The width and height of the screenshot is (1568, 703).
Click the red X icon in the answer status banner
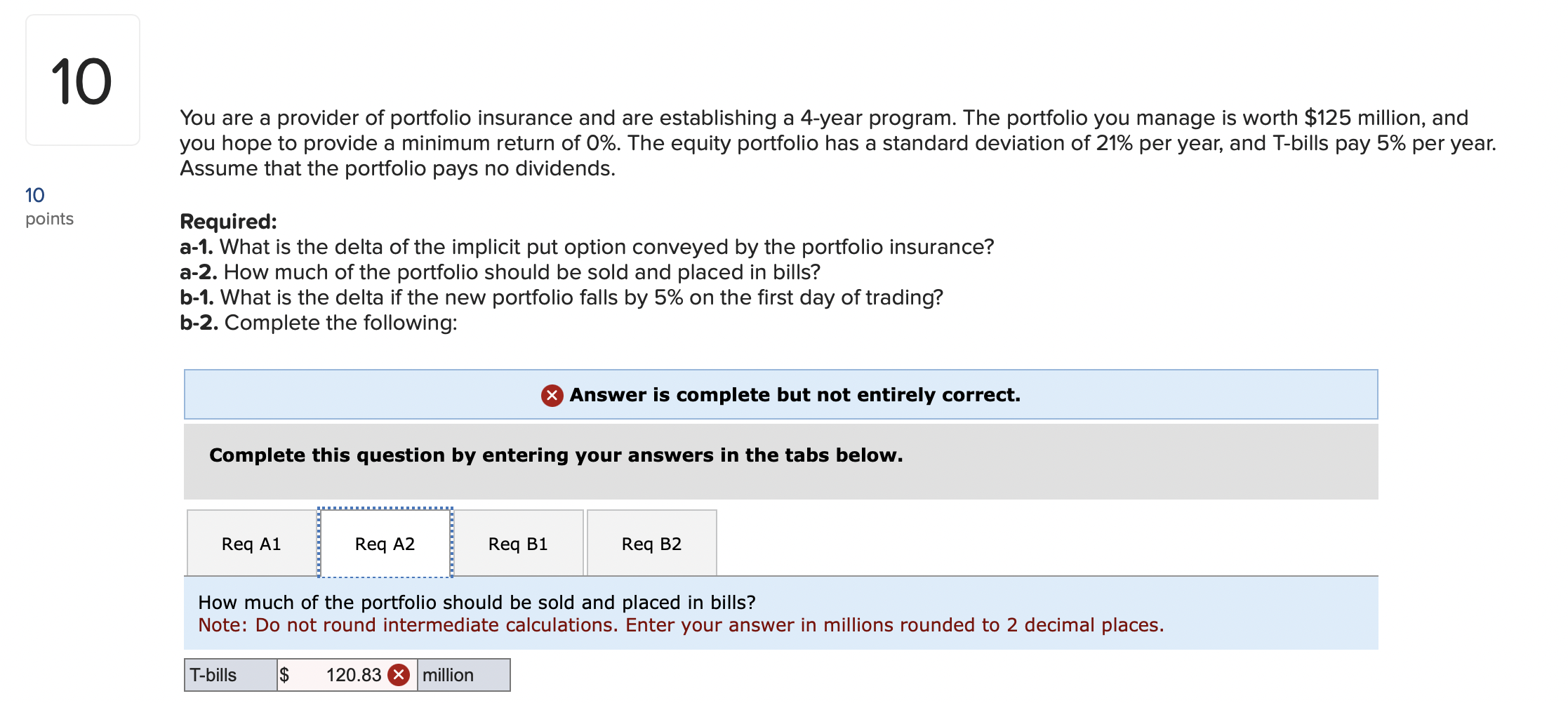pos(552,395)
